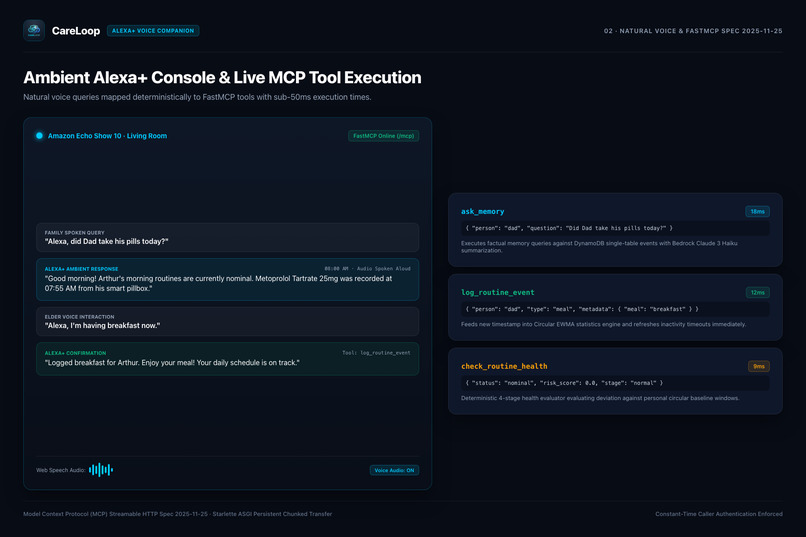Click the "02 · NATURAL VOICE & FASTMCP SPEC" header text
Image resolution: width=806 pixels, height=537 pixels.
tap(693, 31)
